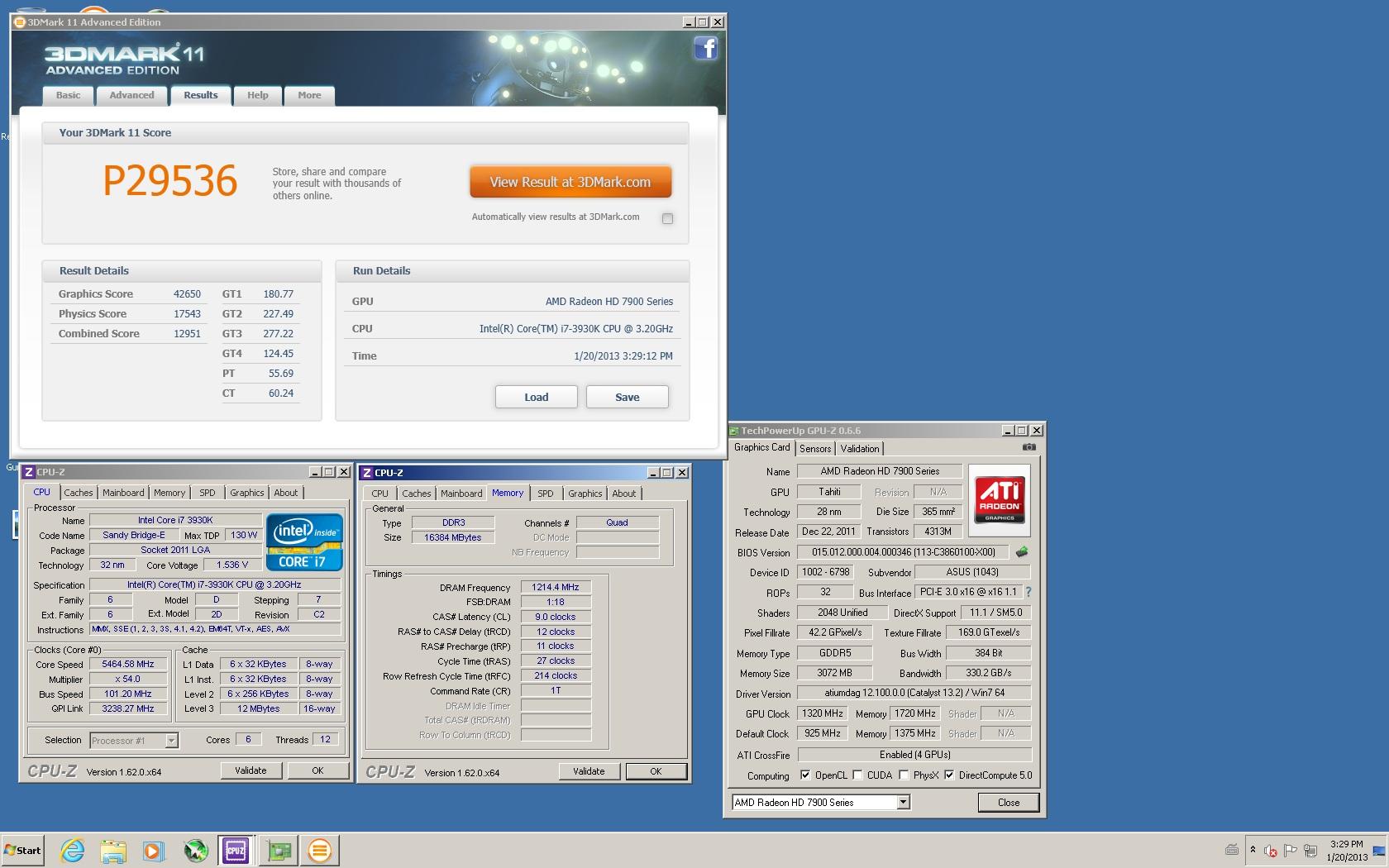Click the ATI CrossFire Enabled (4 GPUs) field
Viewport: 1389px width, 868px height.
point(914,755)
